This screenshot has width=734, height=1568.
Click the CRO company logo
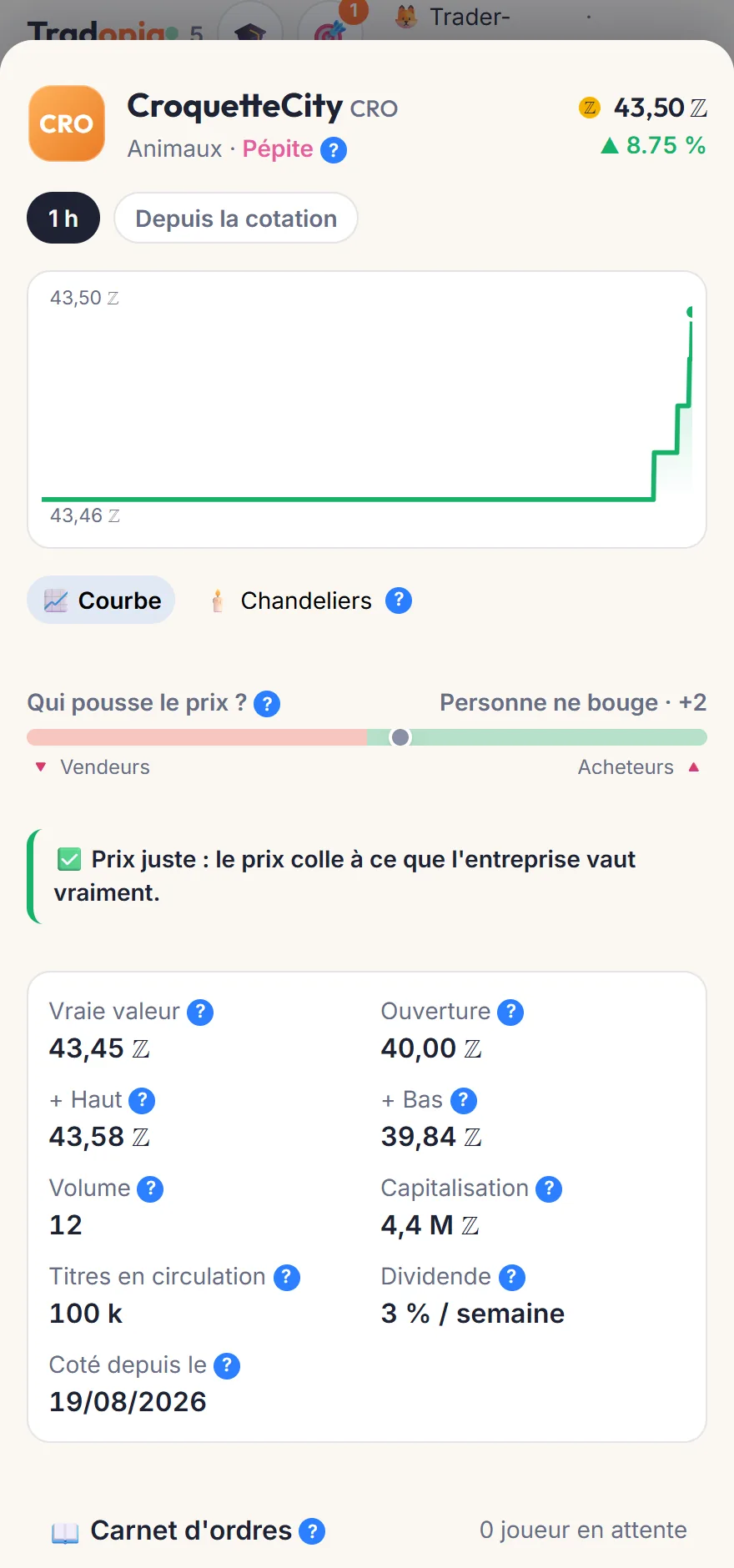tap(67, 123)
